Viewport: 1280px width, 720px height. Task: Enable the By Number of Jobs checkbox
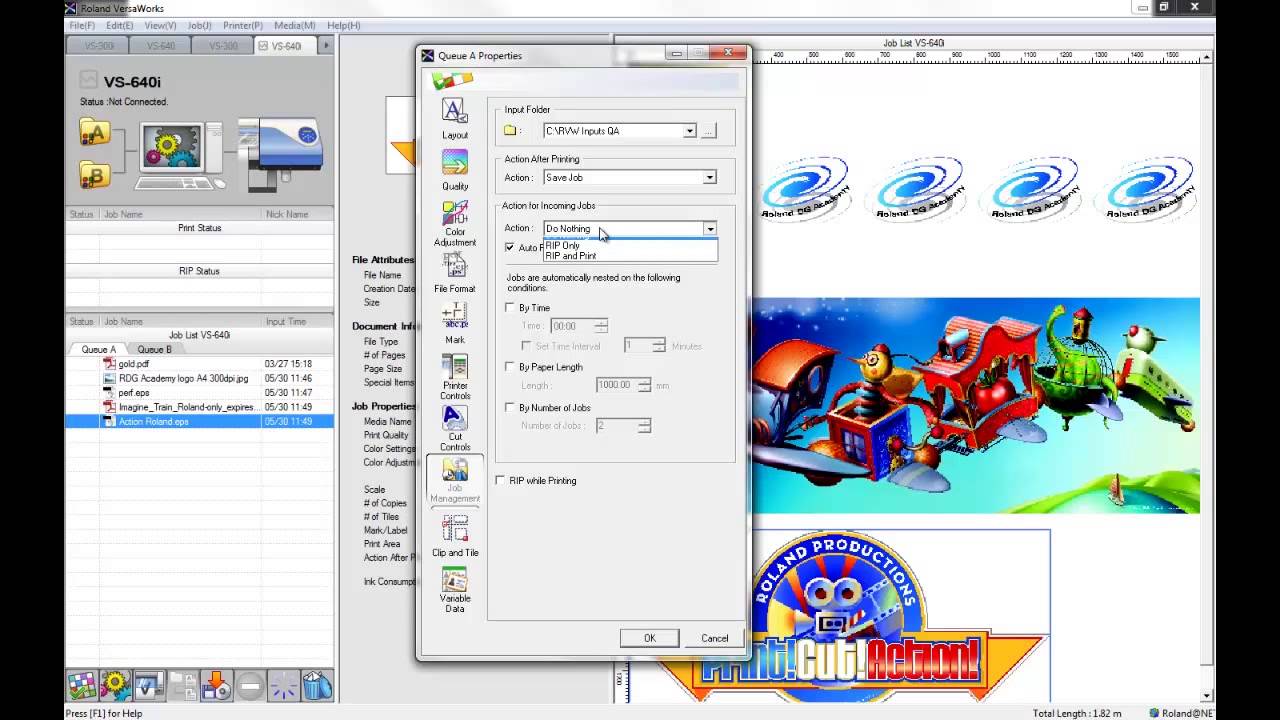510,408
